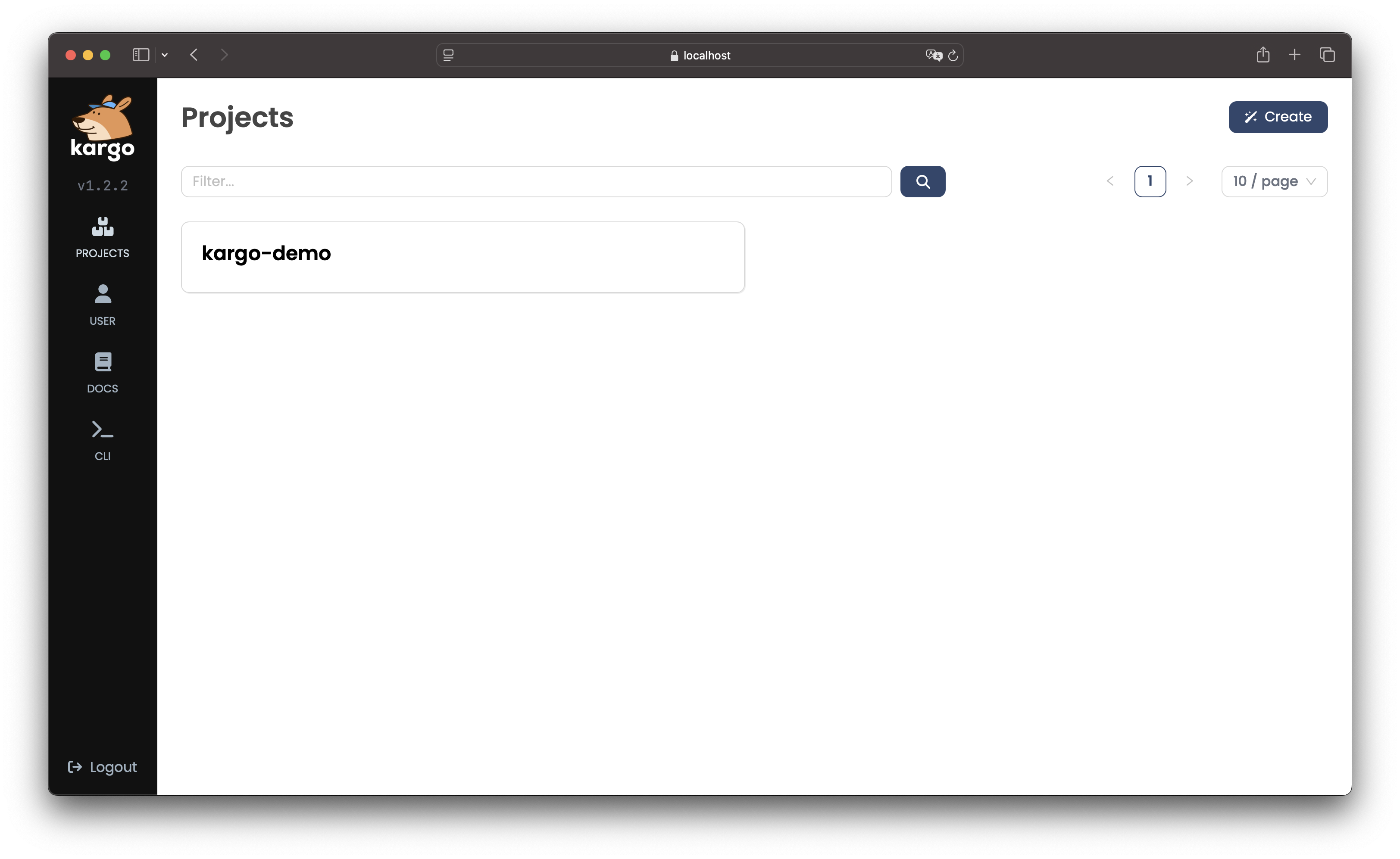Viewport: 1400px width, 859px height.
Task: Click the translate page icon
Action: point(933,55)
